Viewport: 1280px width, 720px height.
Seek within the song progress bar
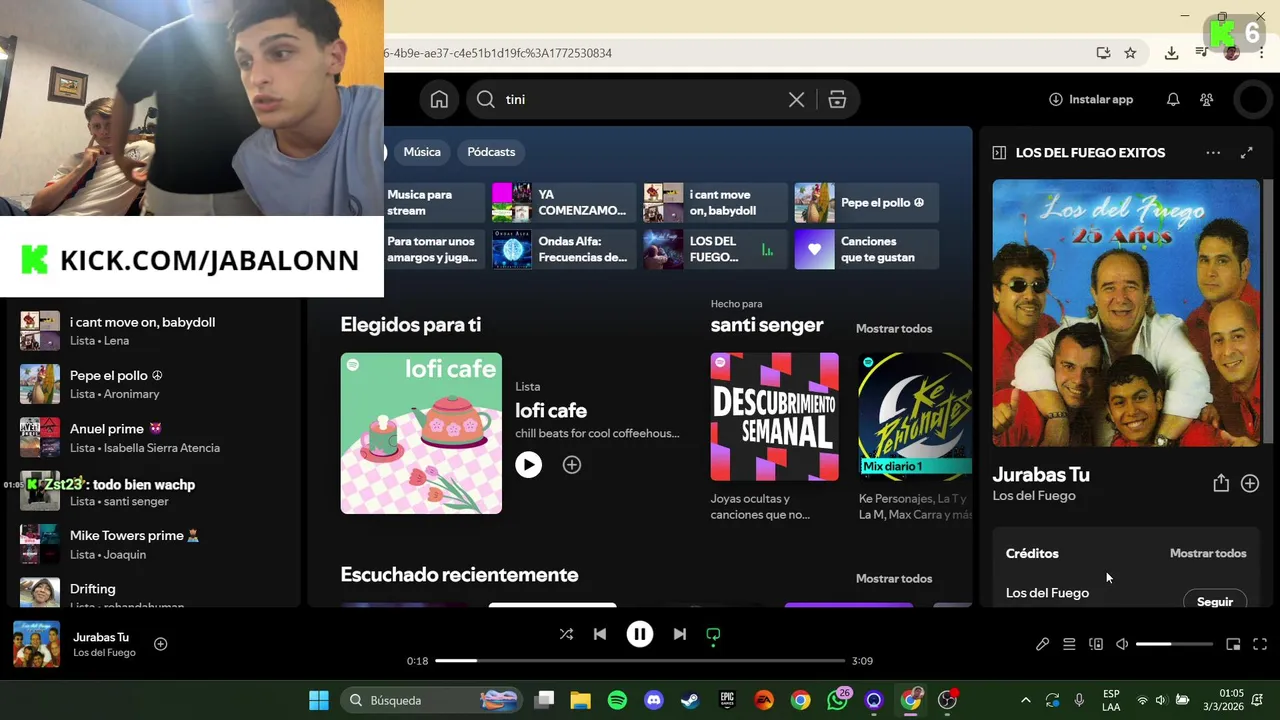pos(640,661)
